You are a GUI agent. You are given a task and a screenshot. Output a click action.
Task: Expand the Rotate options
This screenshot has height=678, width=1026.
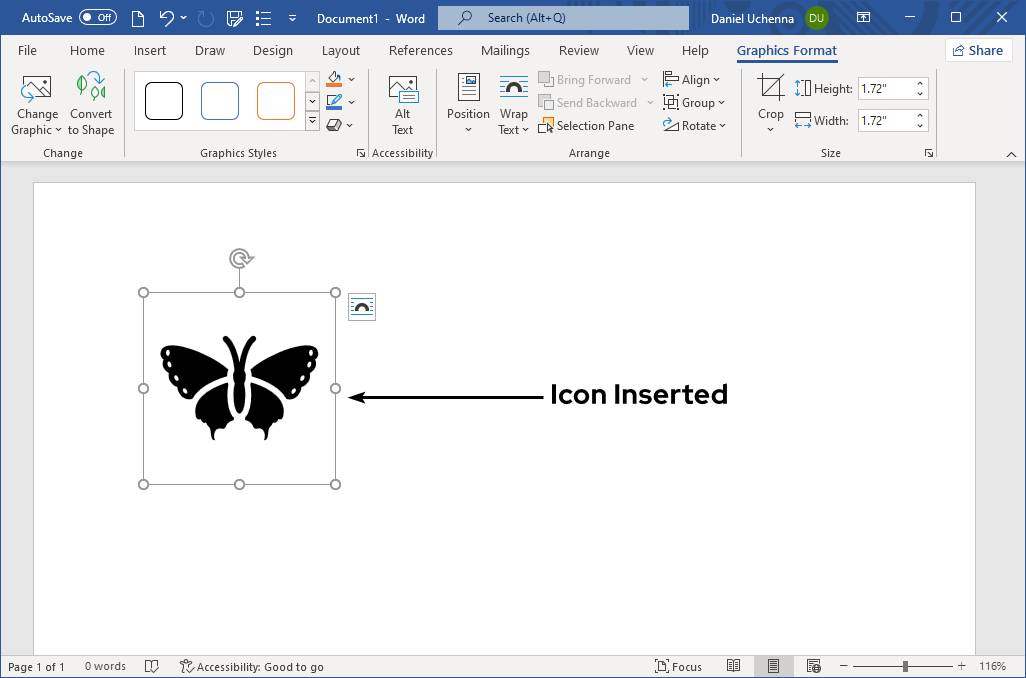pyautogui.click(x=695, y=125)
